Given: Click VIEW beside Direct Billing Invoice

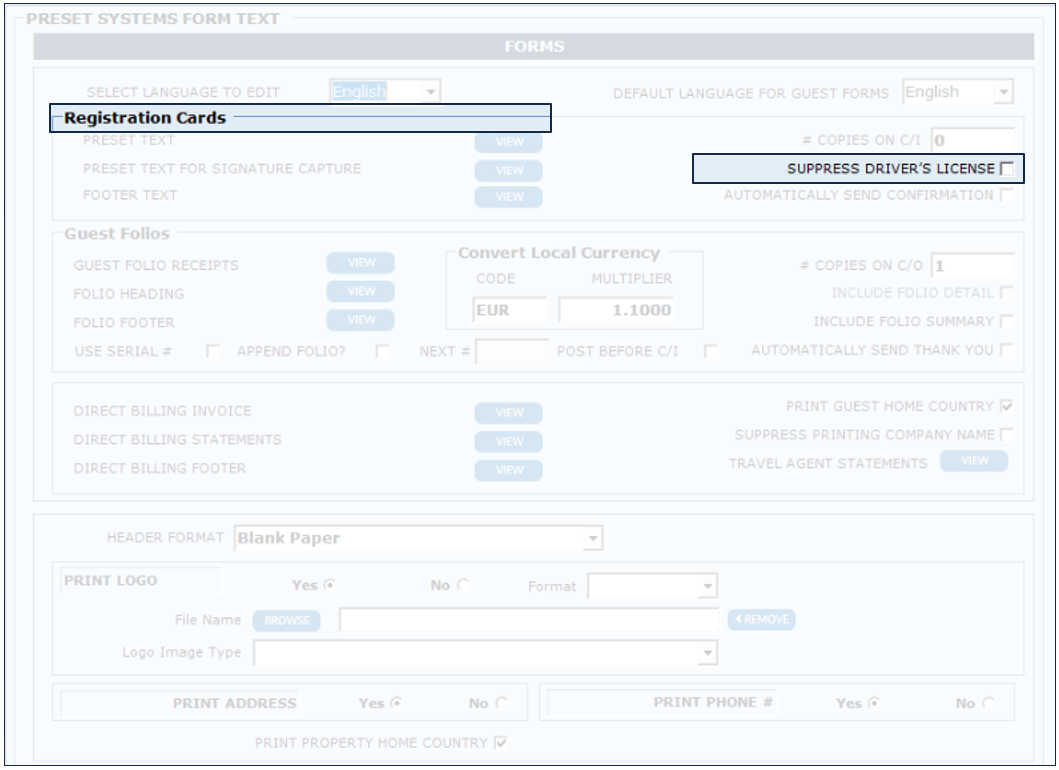Looking at the screenshot, I should 508,413.
